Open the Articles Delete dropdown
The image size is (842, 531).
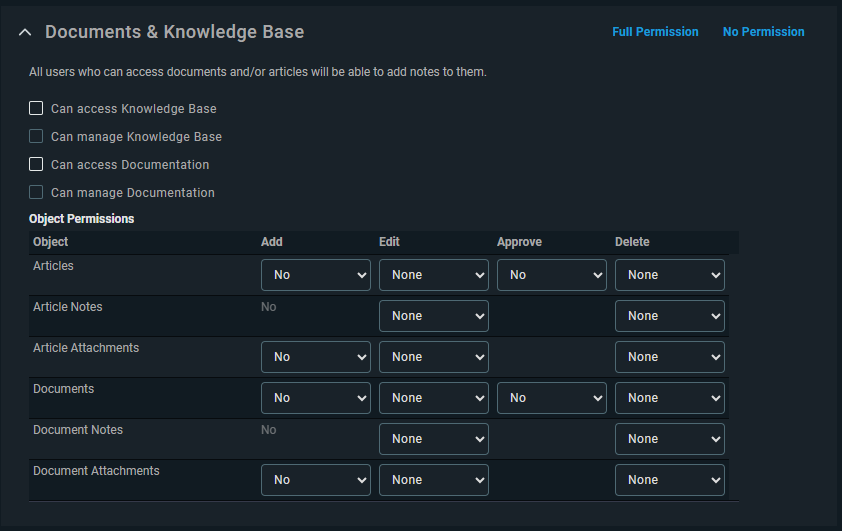click(670, 275)
